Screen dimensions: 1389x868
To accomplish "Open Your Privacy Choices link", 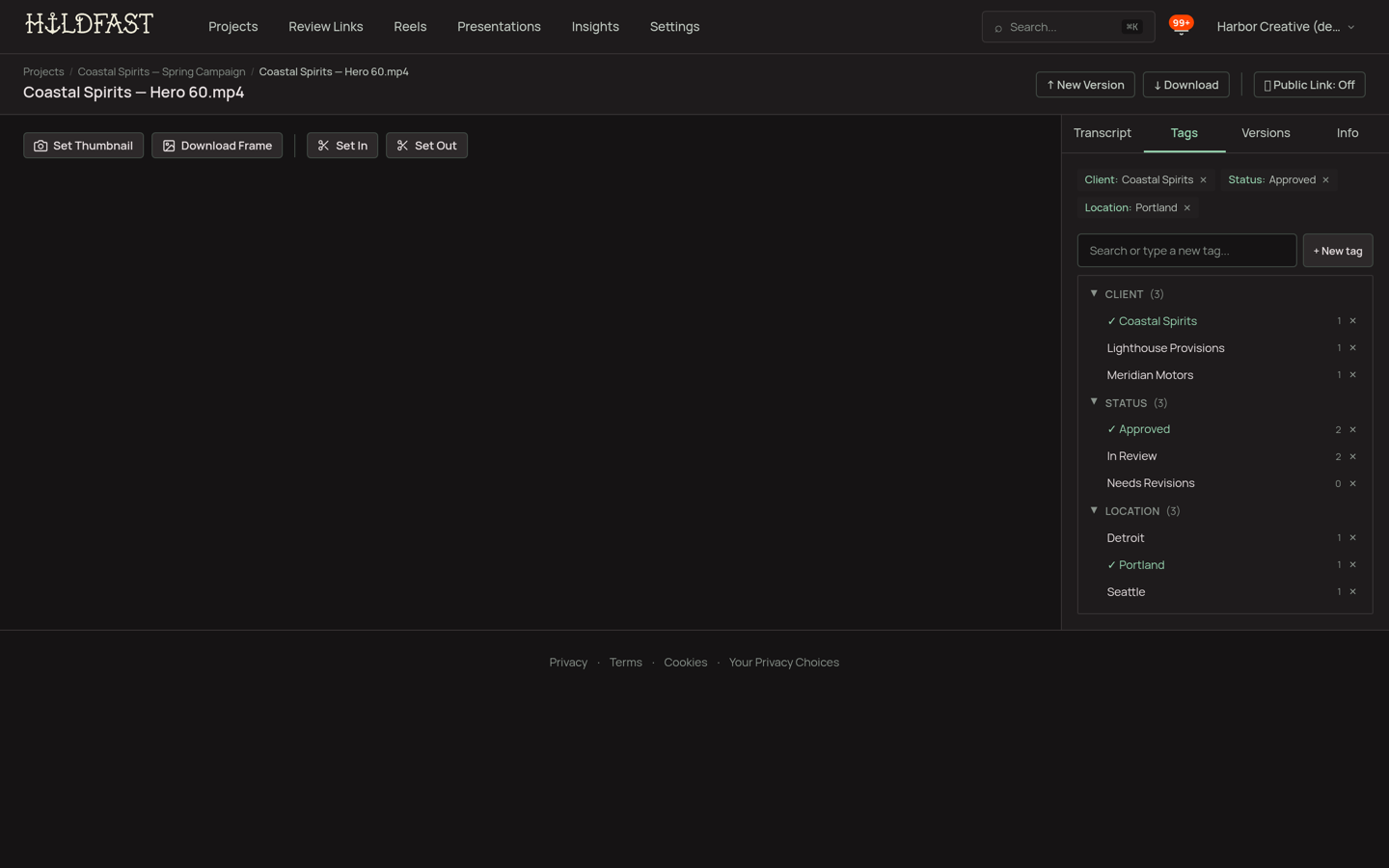I will [x=783, y=663].
